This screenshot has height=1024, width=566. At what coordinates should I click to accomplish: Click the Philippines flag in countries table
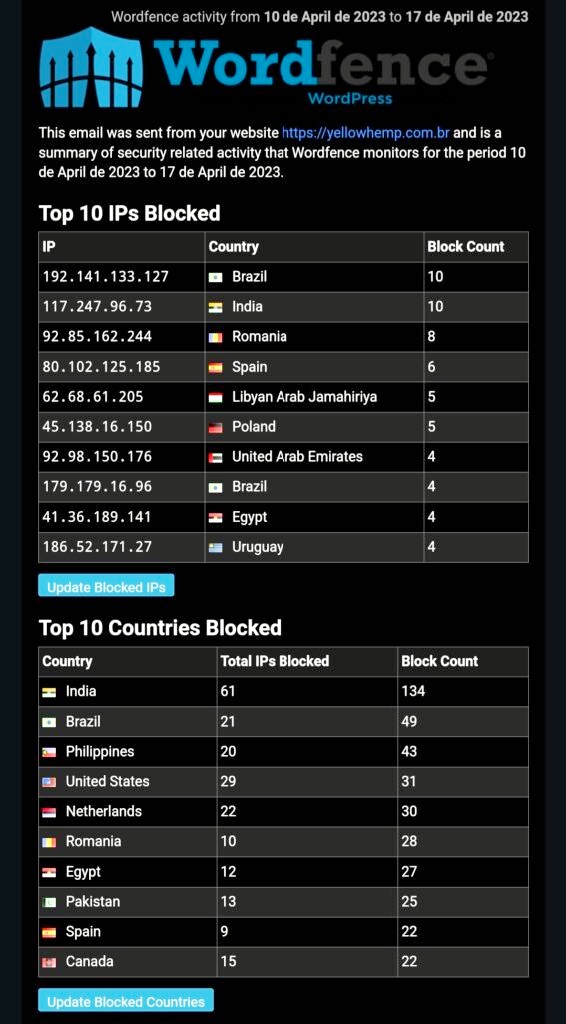(x=49, y=752)
